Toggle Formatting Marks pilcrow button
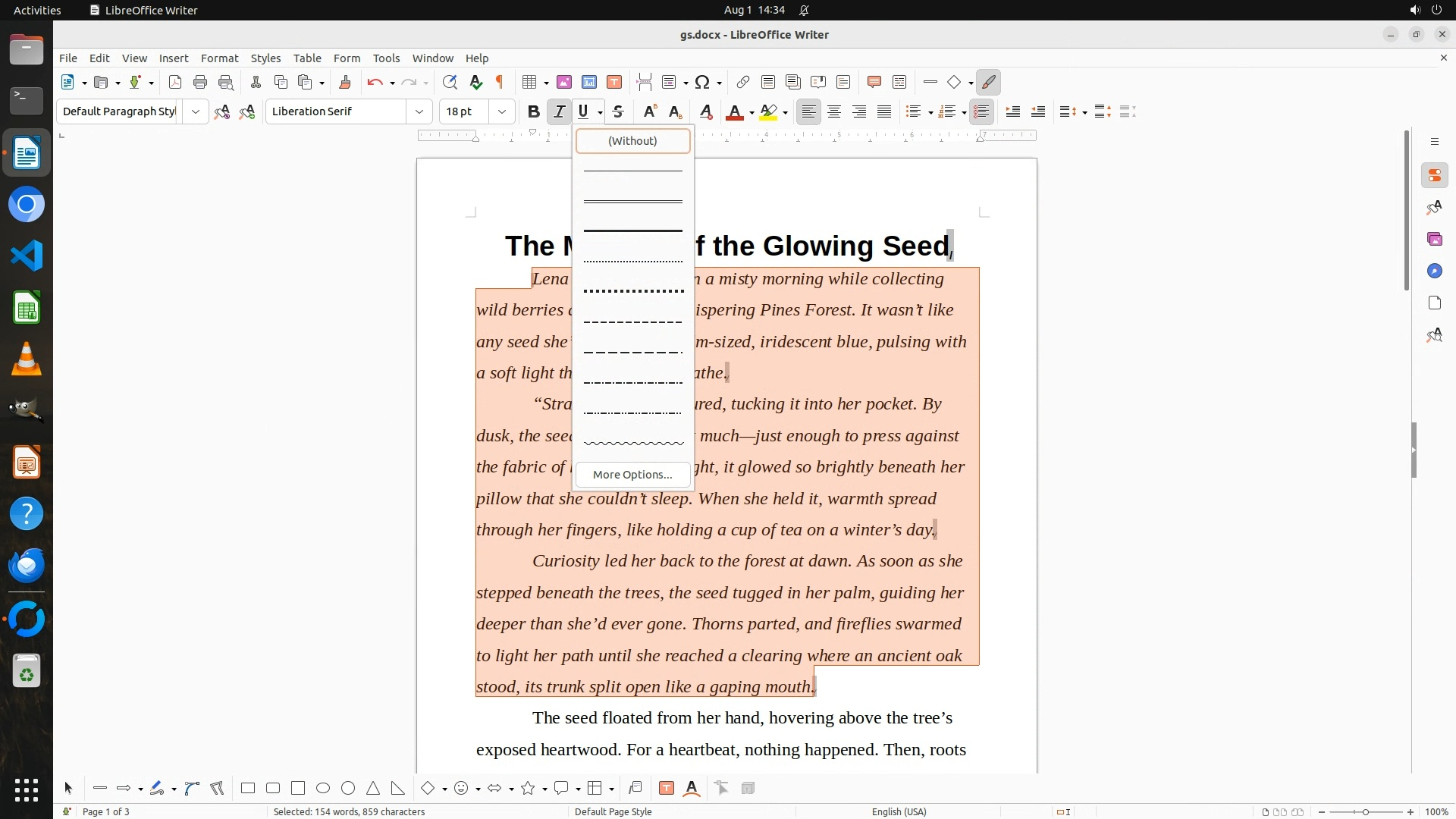Viewport: 1456px width, 819px height. 500,83
